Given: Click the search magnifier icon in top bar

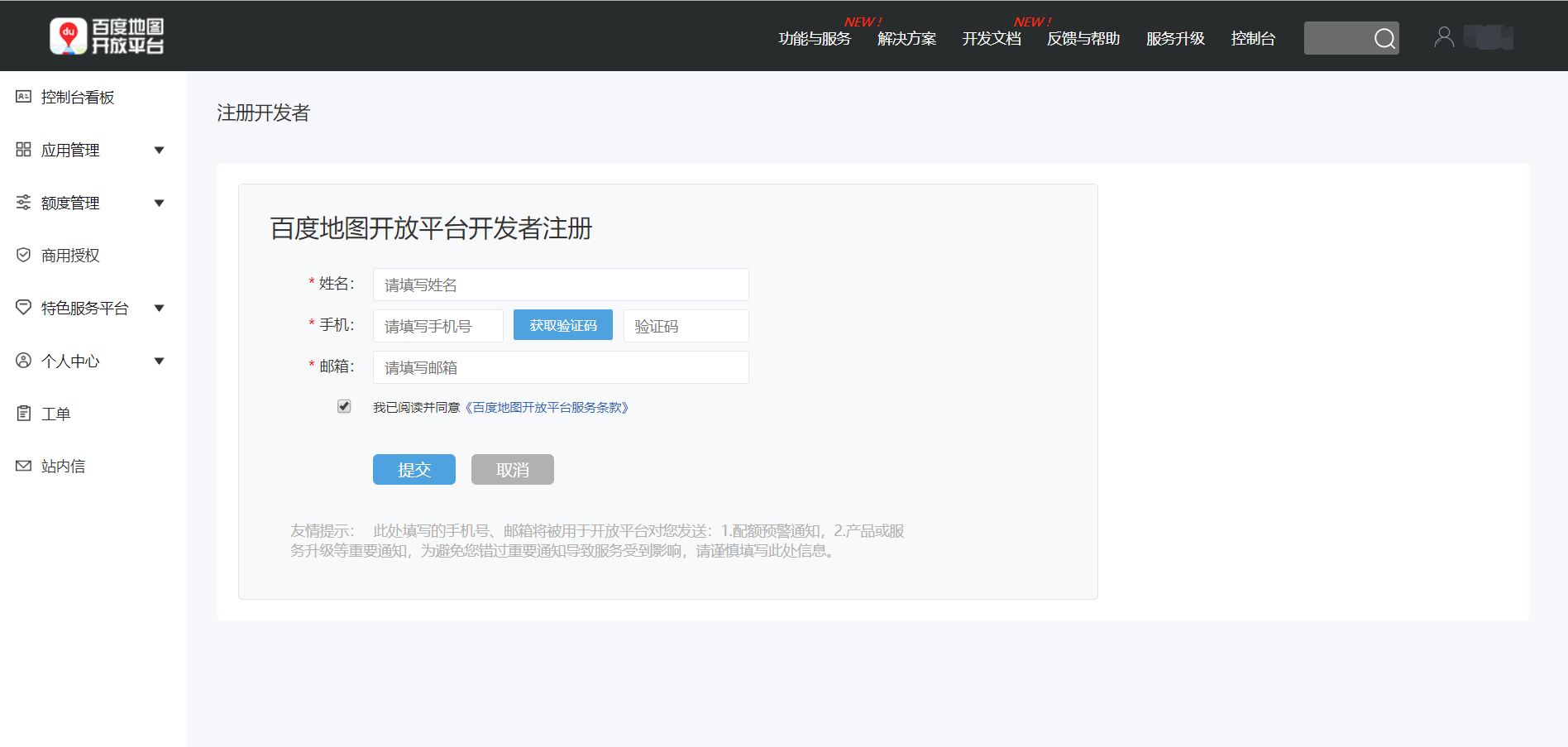Looking at the screenshot, I should [x=1384, y=38].
